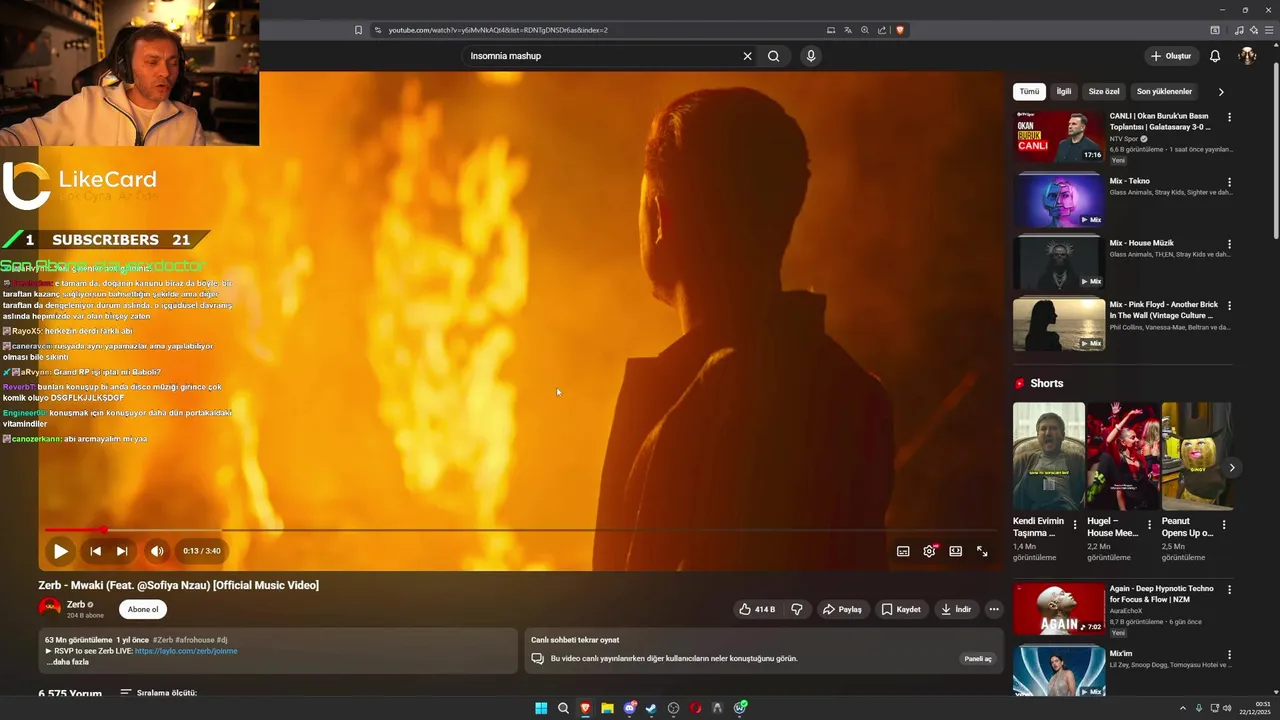This screenshot has height=720, width=1280.
Task: Select the Size özel filter chip
Action: tap(1104, 91)
